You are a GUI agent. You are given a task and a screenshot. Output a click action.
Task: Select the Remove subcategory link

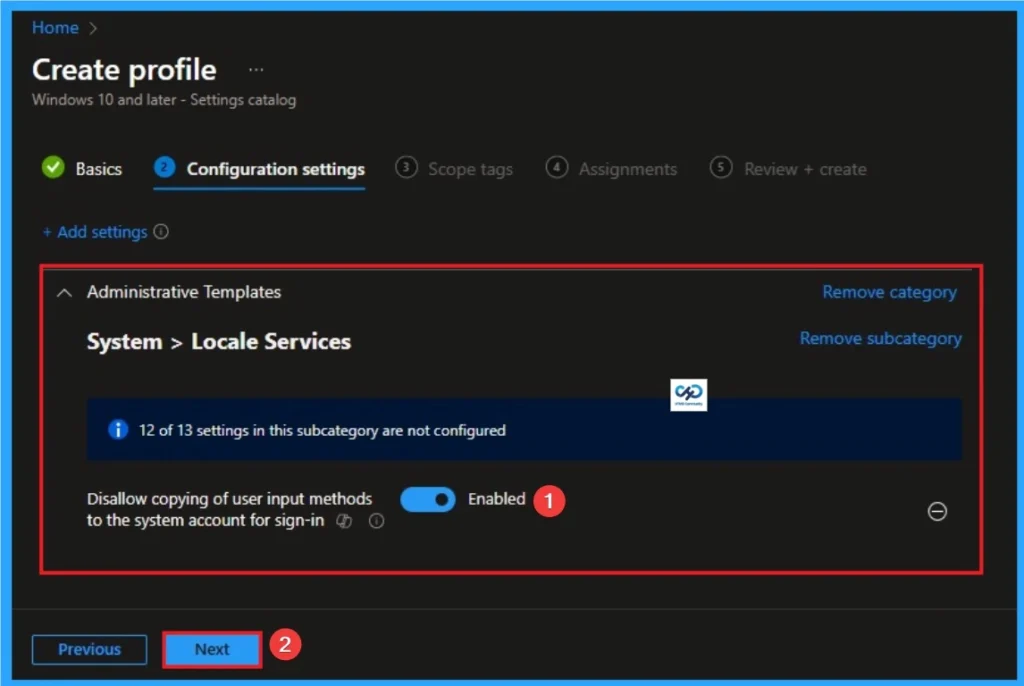click(880, 338)
